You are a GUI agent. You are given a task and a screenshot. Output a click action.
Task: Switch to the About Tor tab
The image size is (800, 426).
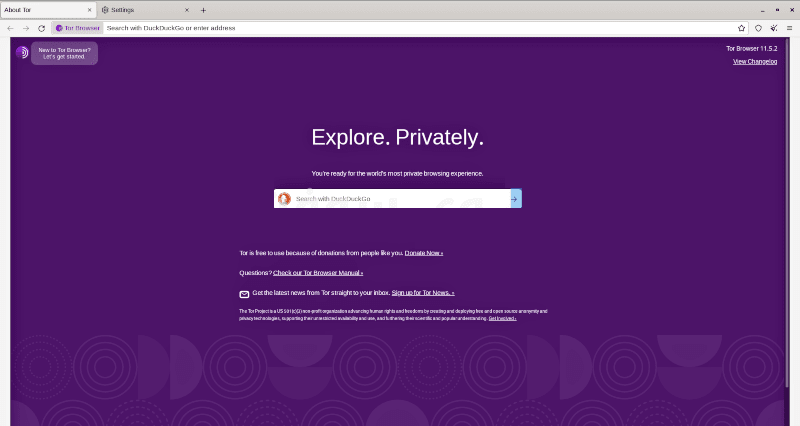[x=48, y=10]
